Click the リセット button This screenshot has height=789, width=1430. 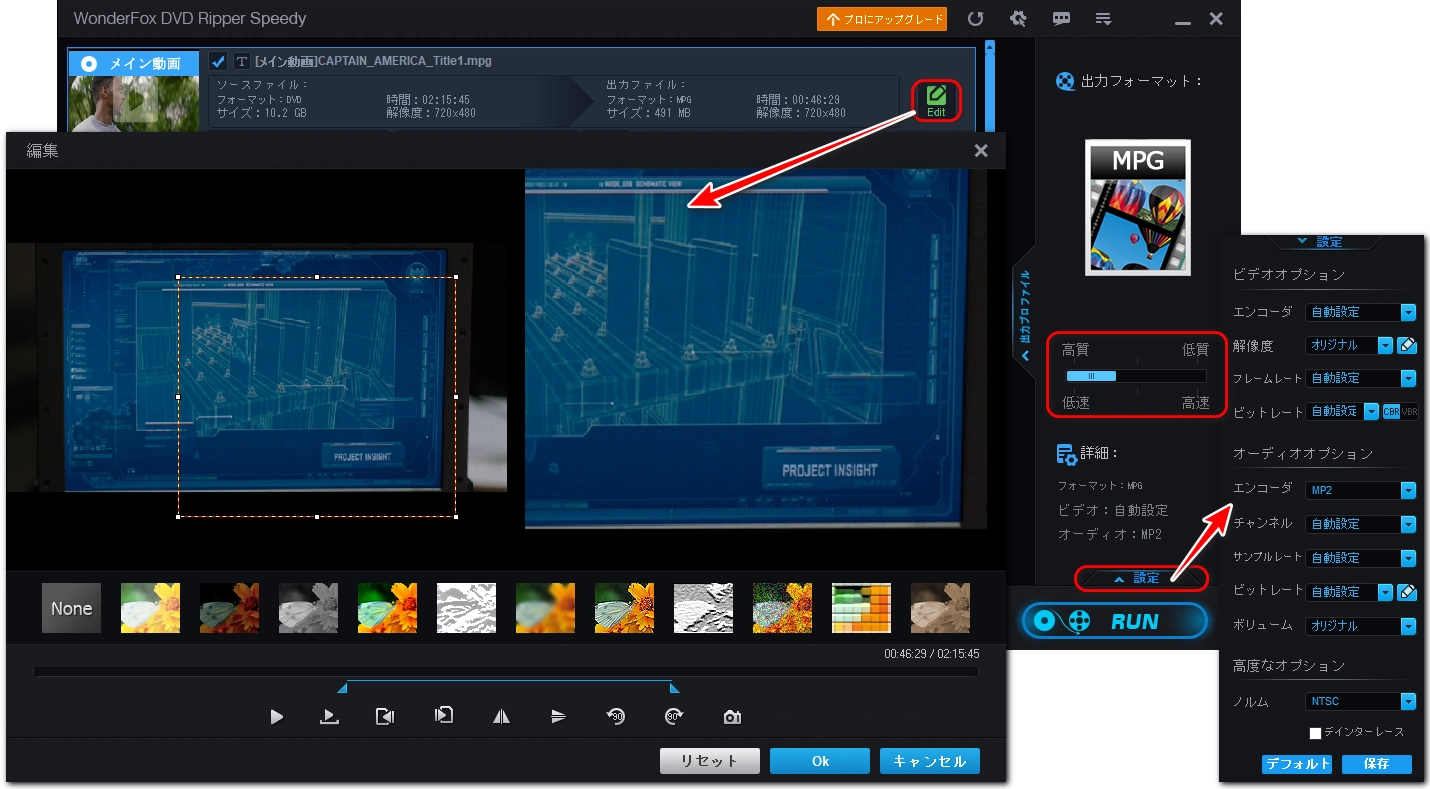tap(709, 761)
